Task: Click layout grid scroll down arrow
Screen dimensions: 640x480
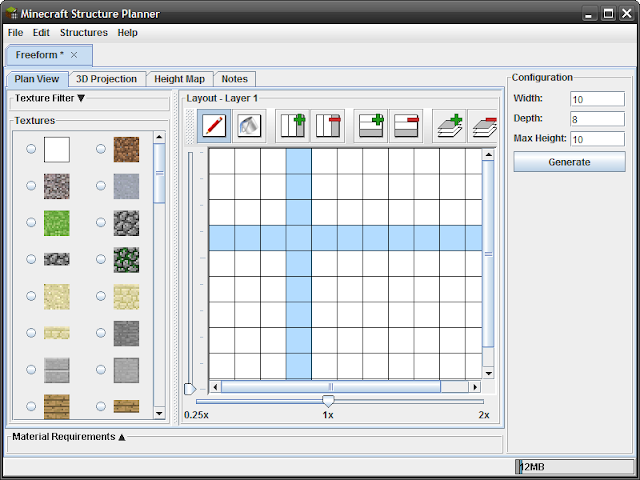Action: point(488,373)
